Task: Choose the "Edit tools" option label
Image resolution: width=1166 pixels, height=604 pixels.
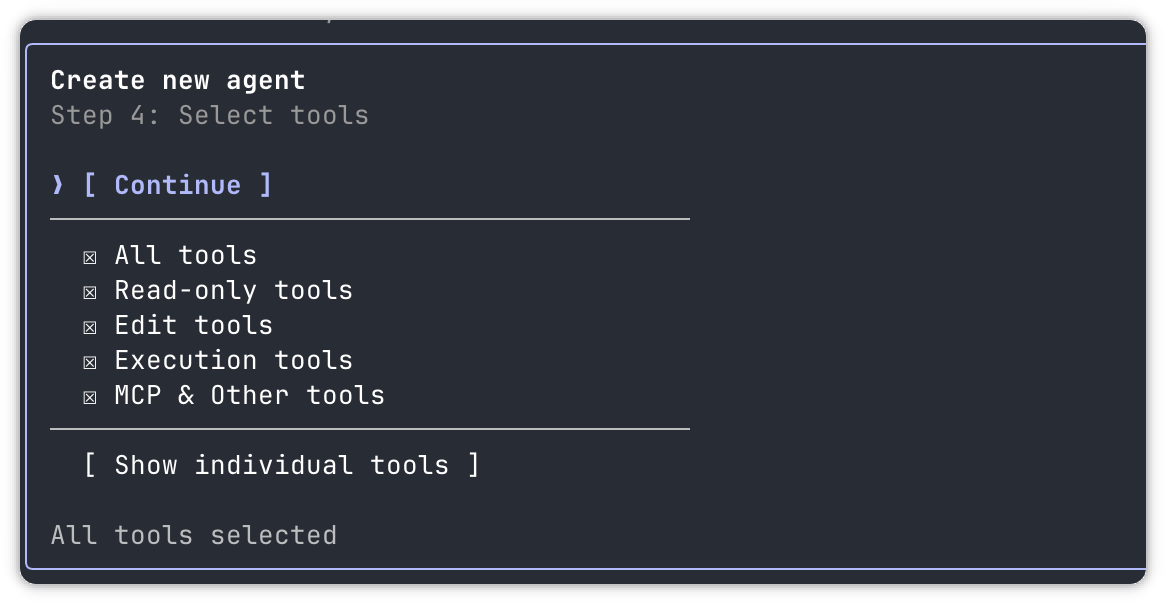Action: [193, 325]
